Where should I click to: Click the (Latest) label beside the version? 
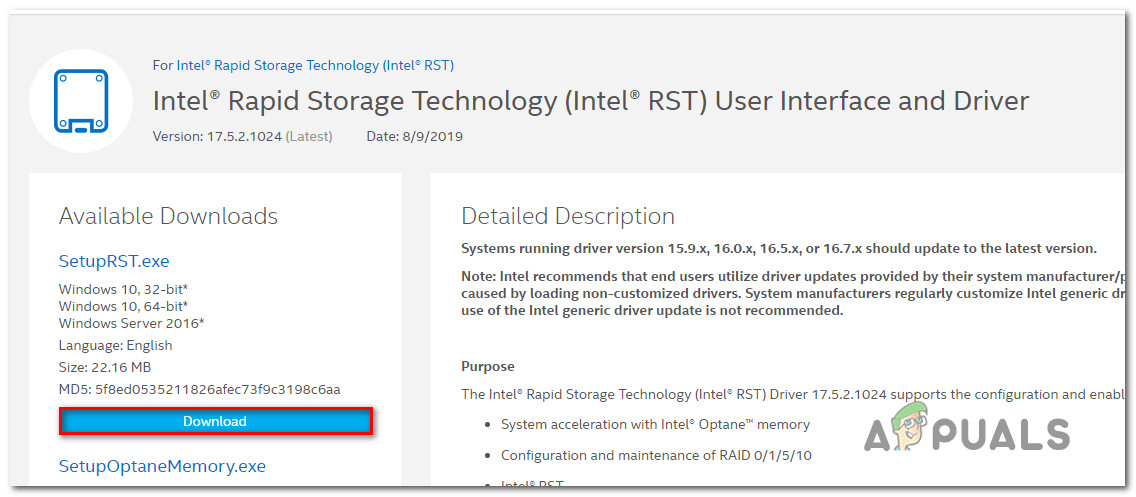pyautogui.click(x=309, y=136)
